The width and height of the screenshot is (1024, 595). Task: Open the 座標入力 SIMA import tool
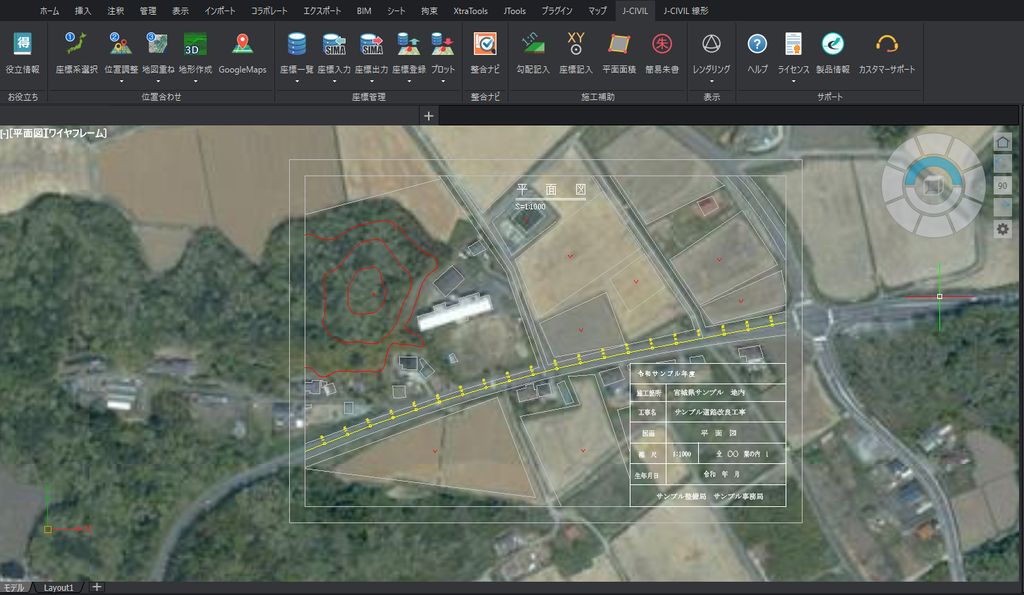click(334, 52)
